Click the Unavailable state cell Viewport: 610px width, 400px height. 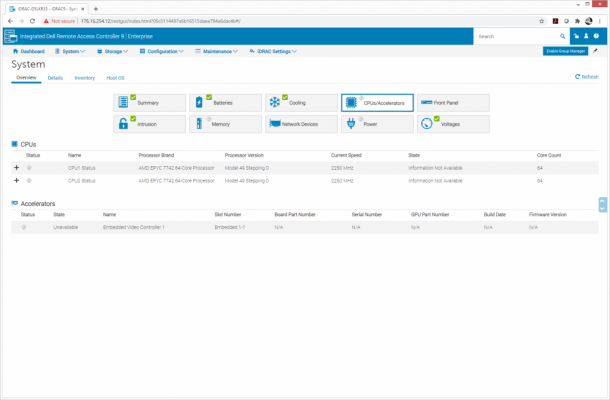[65, 227]
